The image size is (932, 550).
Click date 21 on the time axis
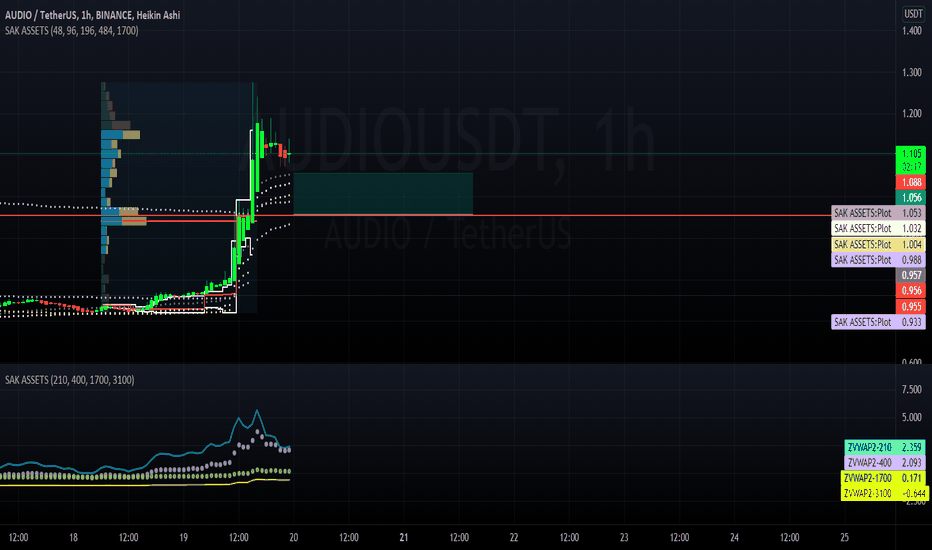click(404, 538)
